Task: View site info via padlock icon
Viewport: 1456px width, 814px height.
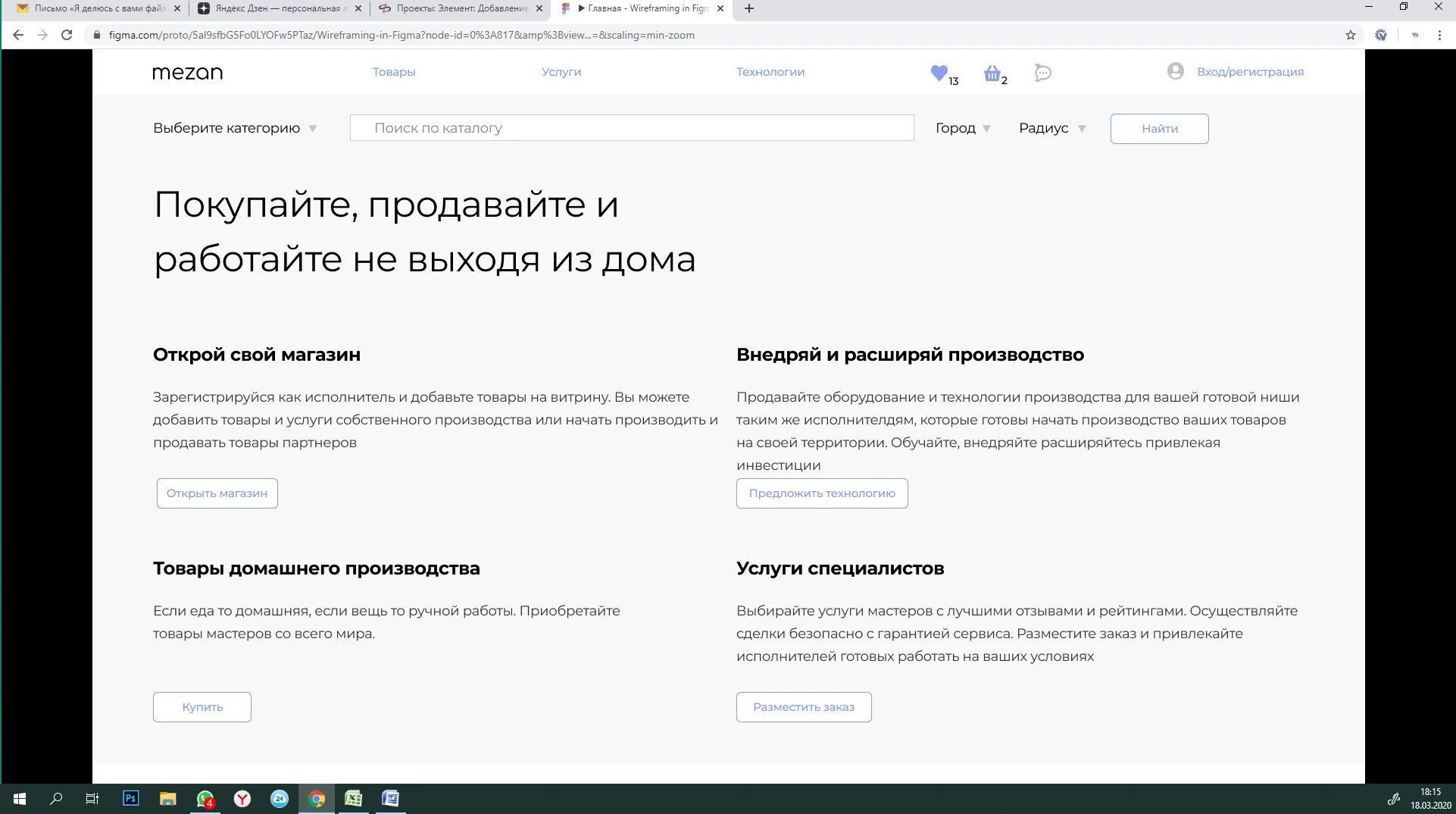Action: 96,35
